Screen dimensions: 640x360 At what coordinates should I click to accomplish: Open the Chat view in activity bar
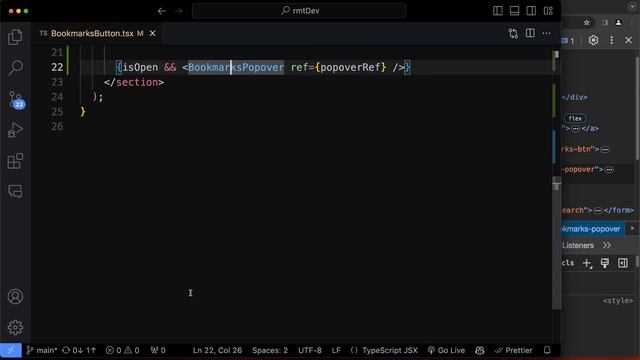pos(15,191)
